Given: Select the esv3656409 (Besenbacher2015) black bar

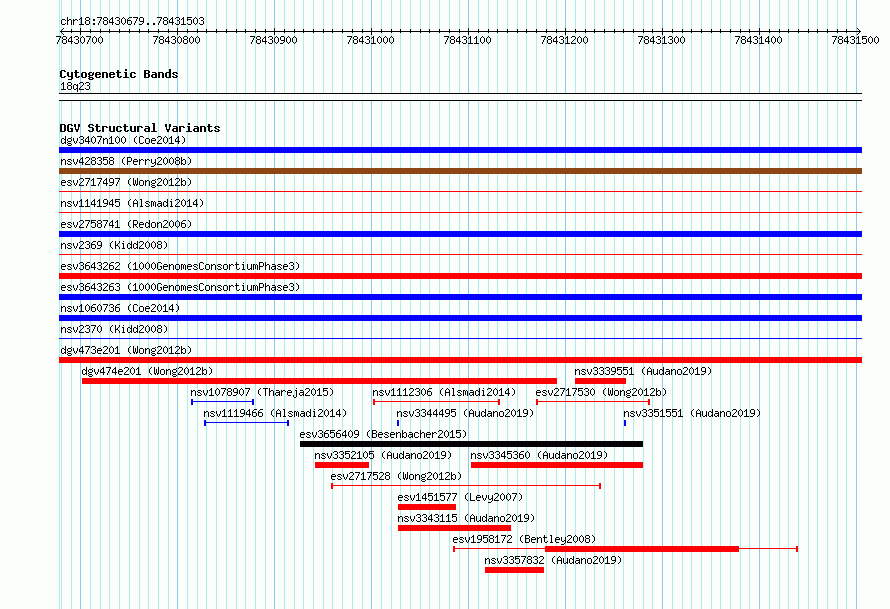Looking at the screenshot, I should [471, 444].
